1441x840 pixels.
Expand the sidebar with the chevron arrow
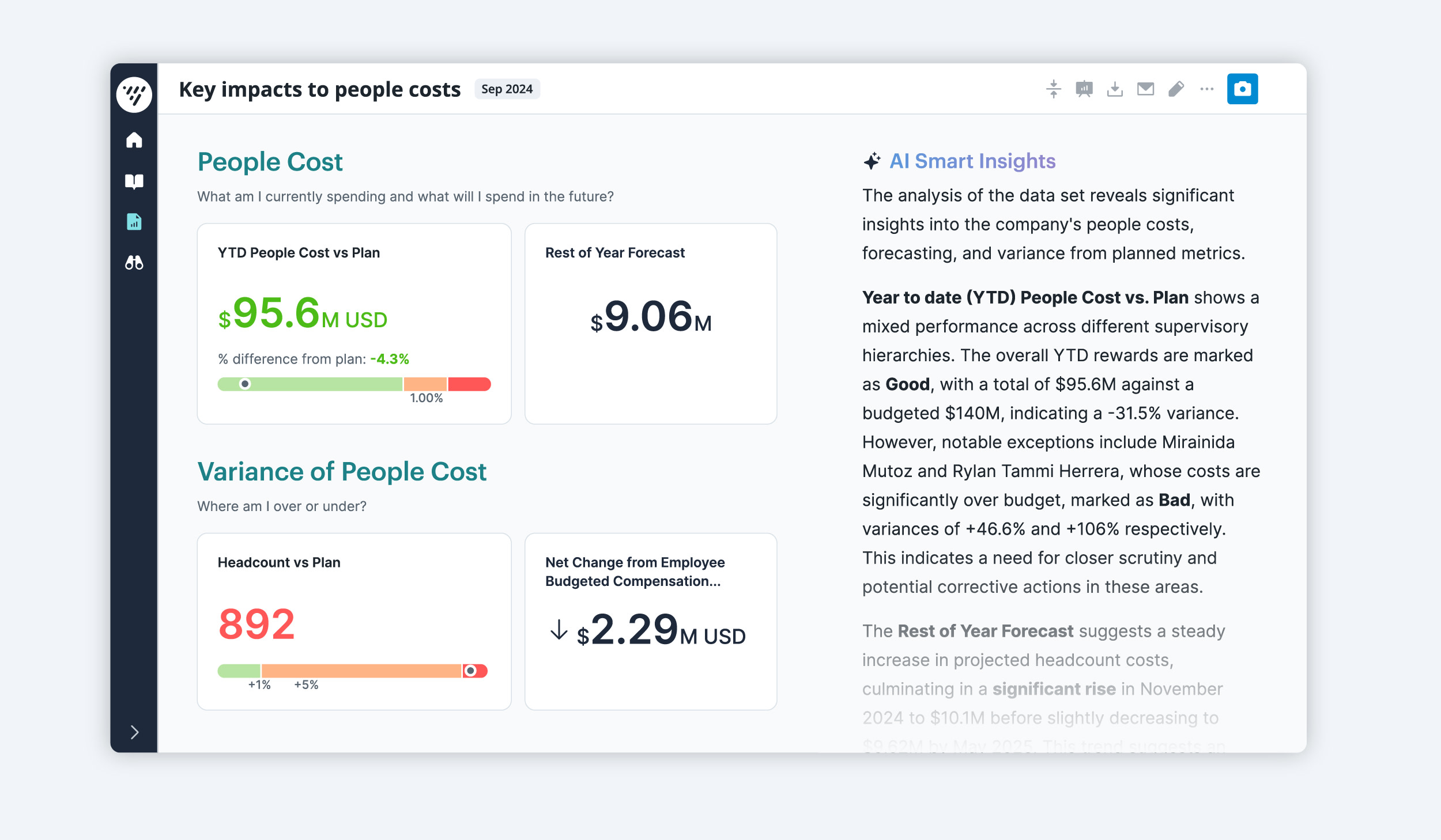point(134,732)
